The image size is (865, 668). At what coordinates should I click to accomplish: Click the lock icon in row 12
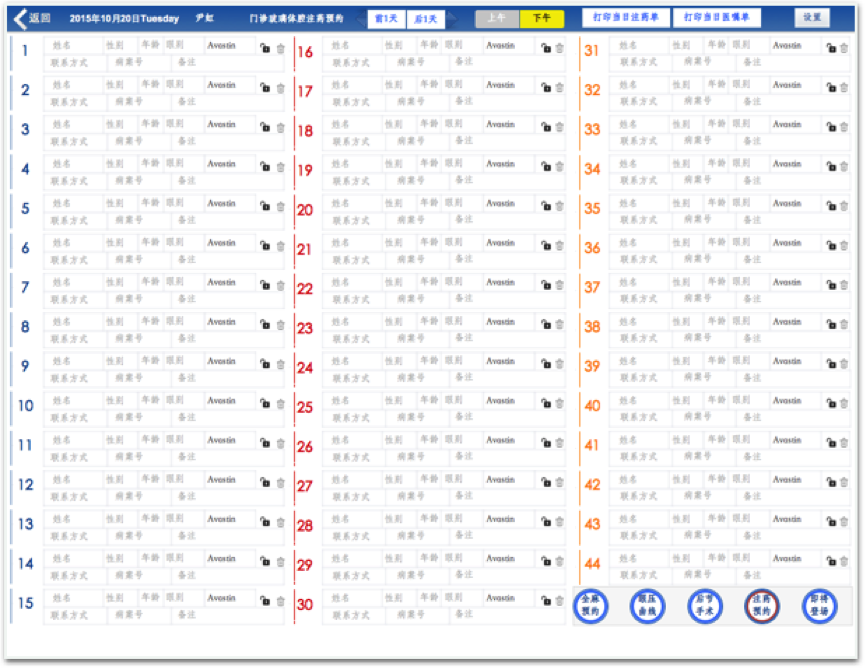265,482
